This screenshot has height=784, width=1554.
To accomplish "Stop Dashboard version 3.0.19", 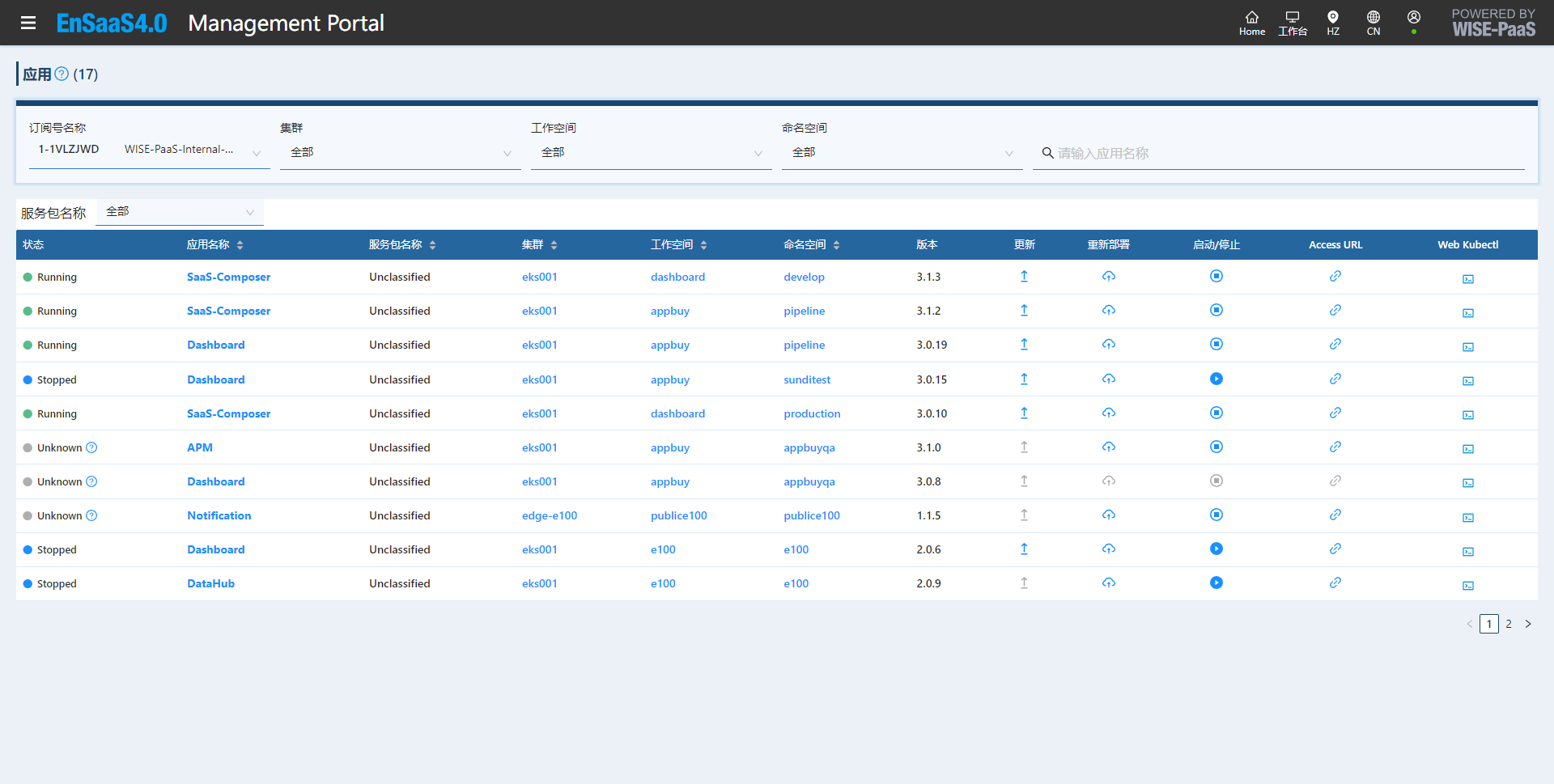I will point(1216,345).
